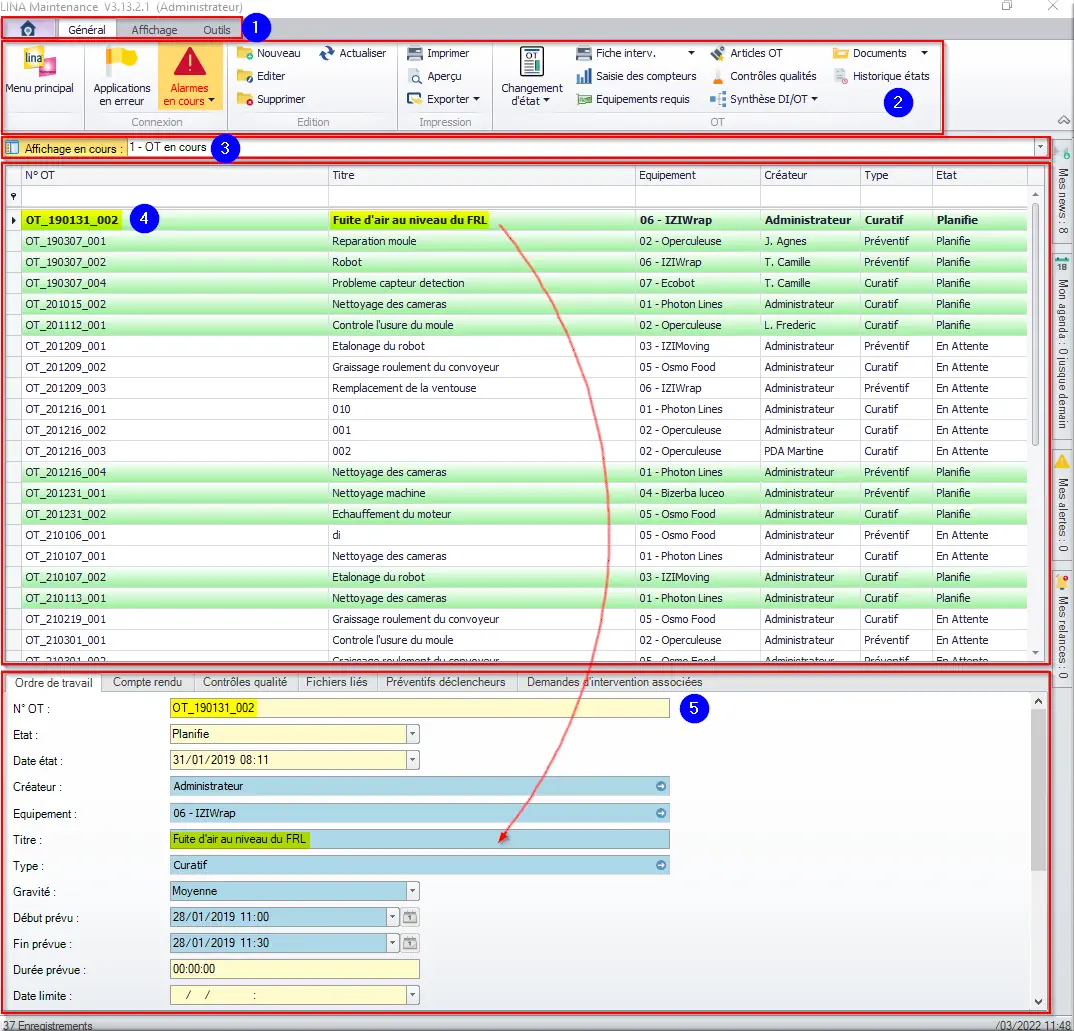Open the home icon tab
The width and height of the screenshot is (1074, 1031).
click(x=28, y=29)
